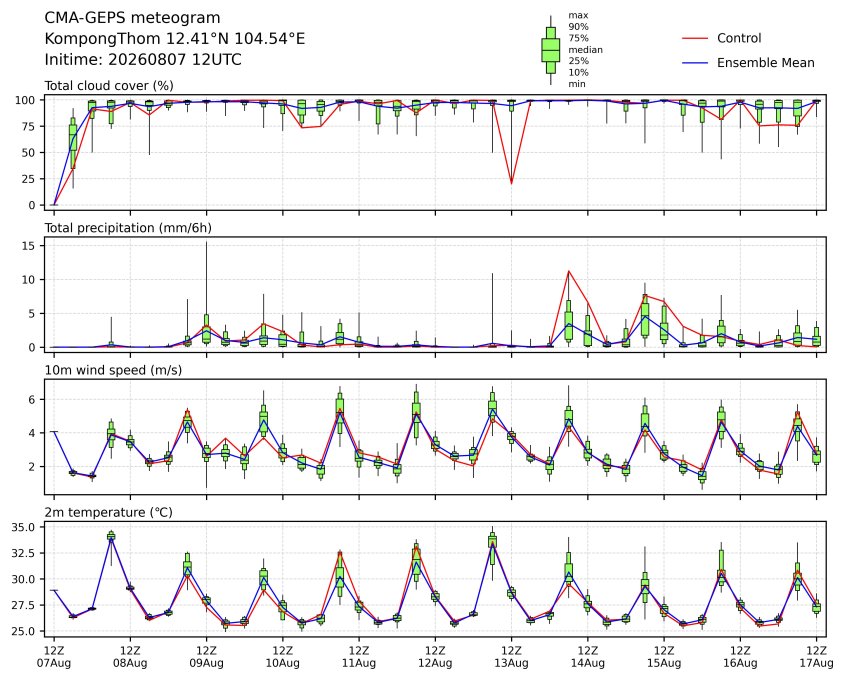Screen dimensions: 845x680
Task: Click the red Control legend line
Action: point(695,38)
